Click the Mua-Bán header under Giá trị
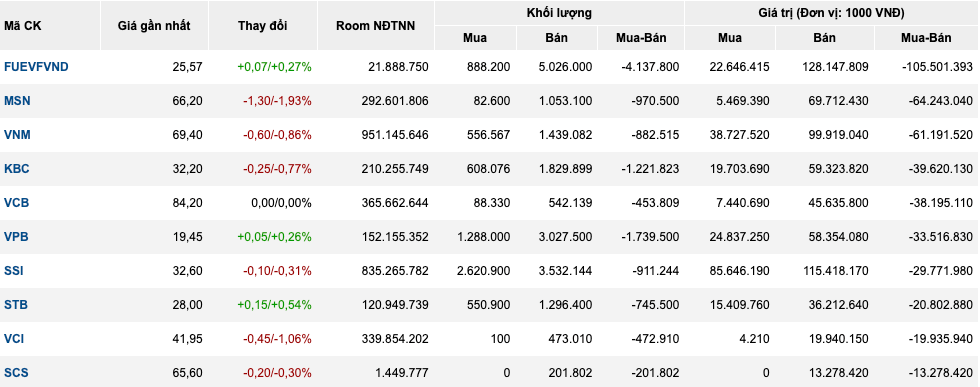 point(926,38)
